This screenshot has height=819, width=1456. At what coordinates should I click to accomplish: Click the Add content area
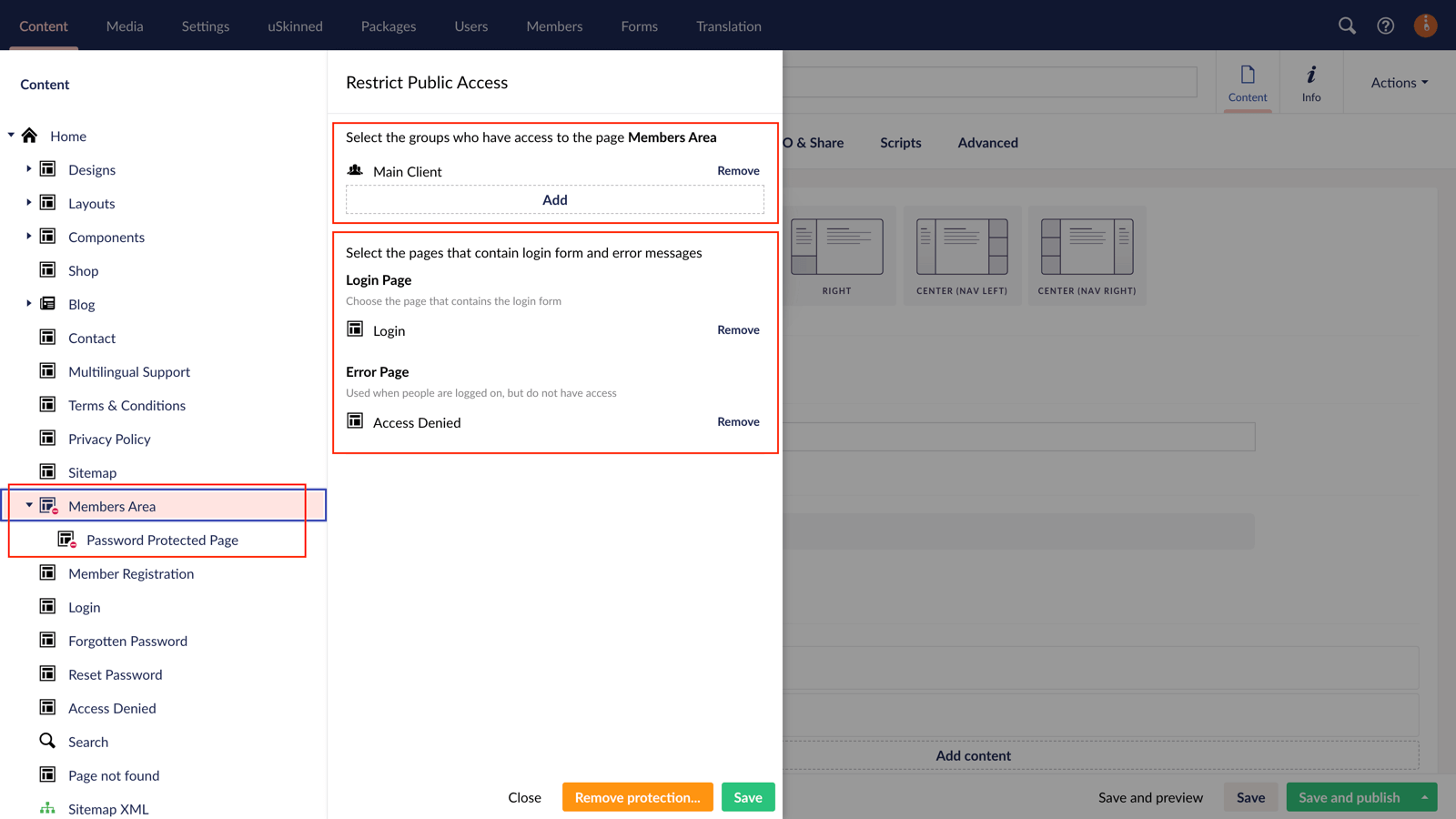click(x=973, y=755)
